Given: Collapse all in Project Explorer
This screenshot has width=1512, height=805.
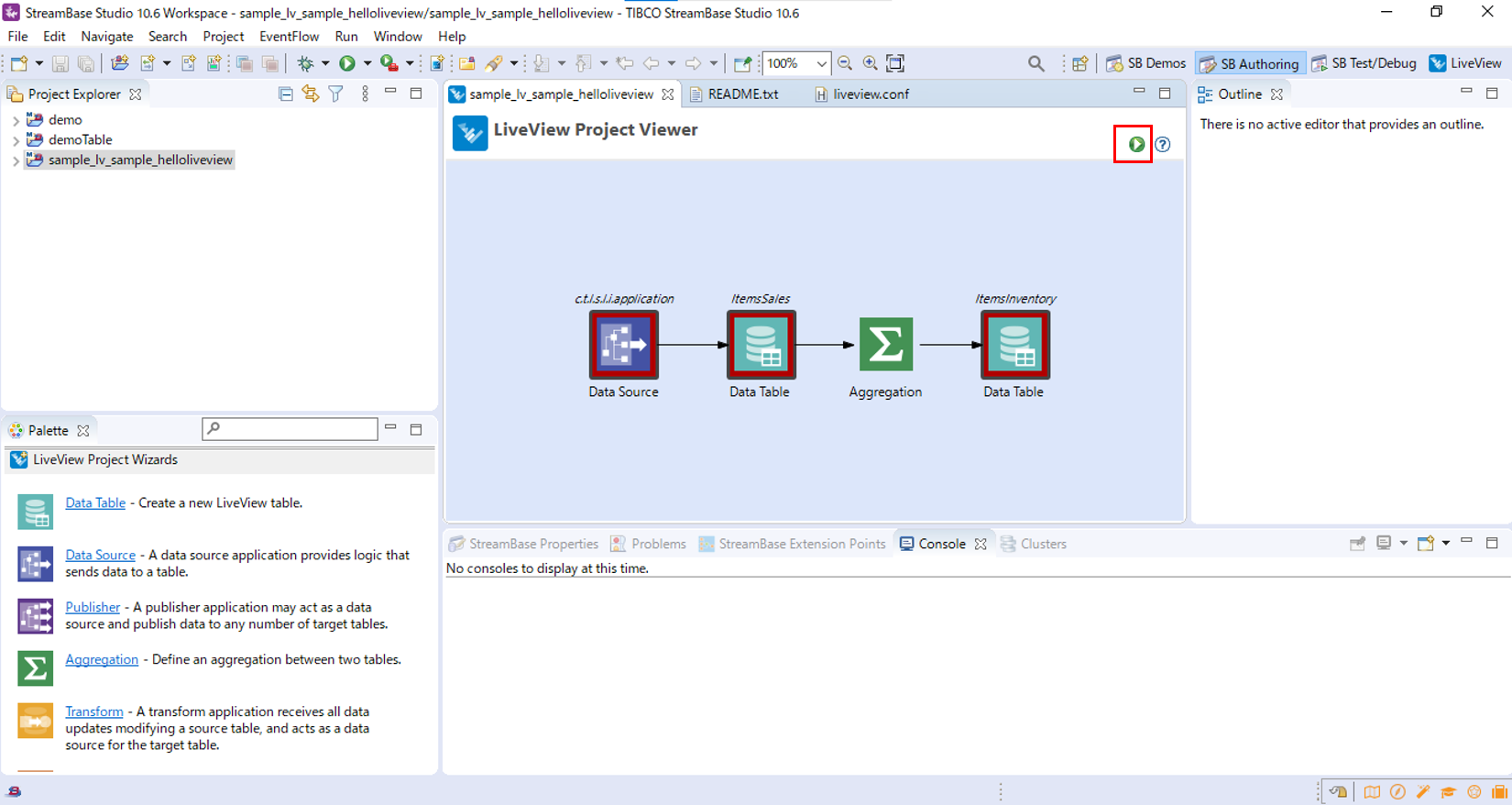Looking at the screenshot, I should [286, 94].
